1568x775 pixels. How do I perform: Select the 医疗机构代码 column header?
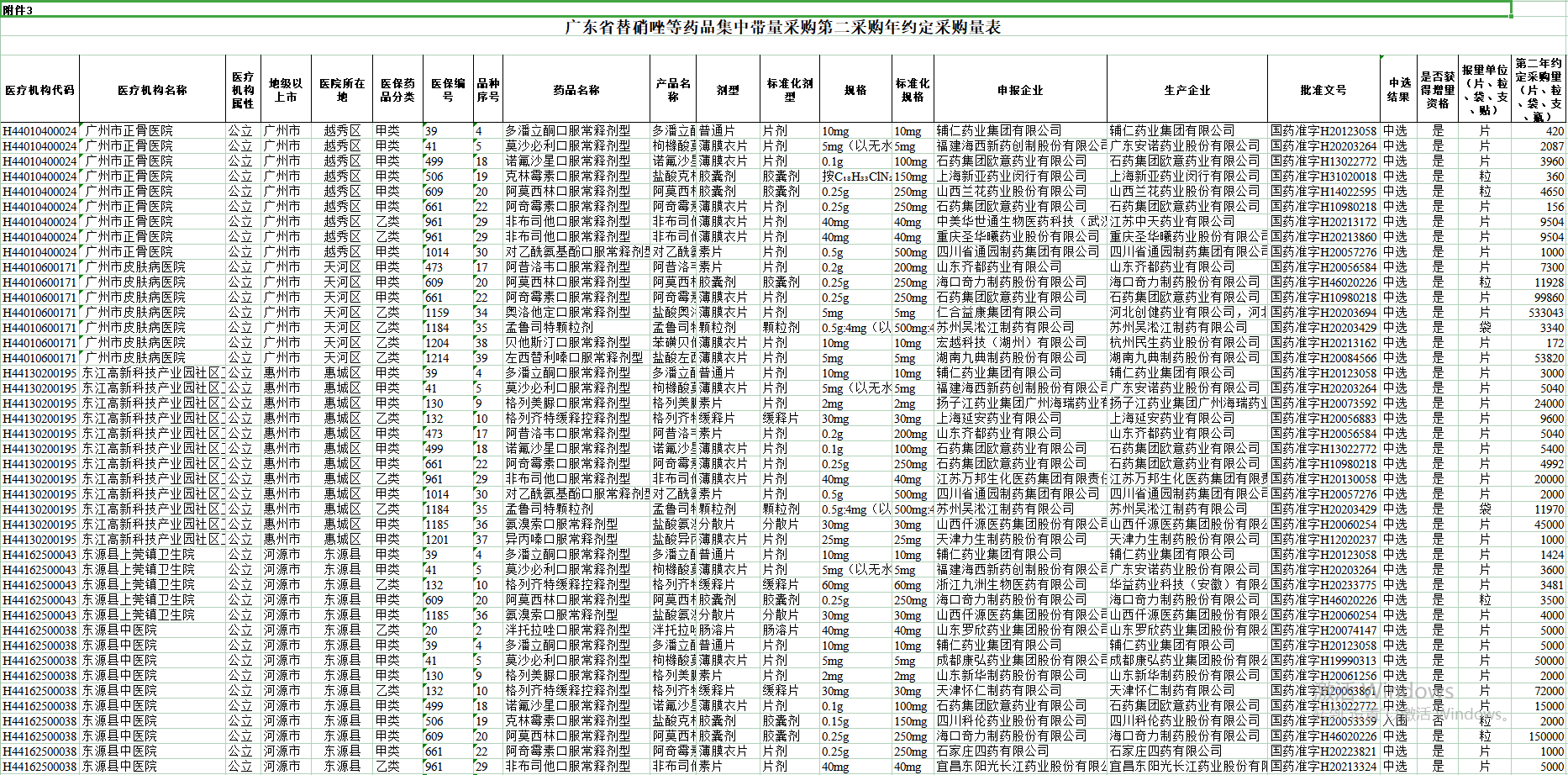coord(39,90)
